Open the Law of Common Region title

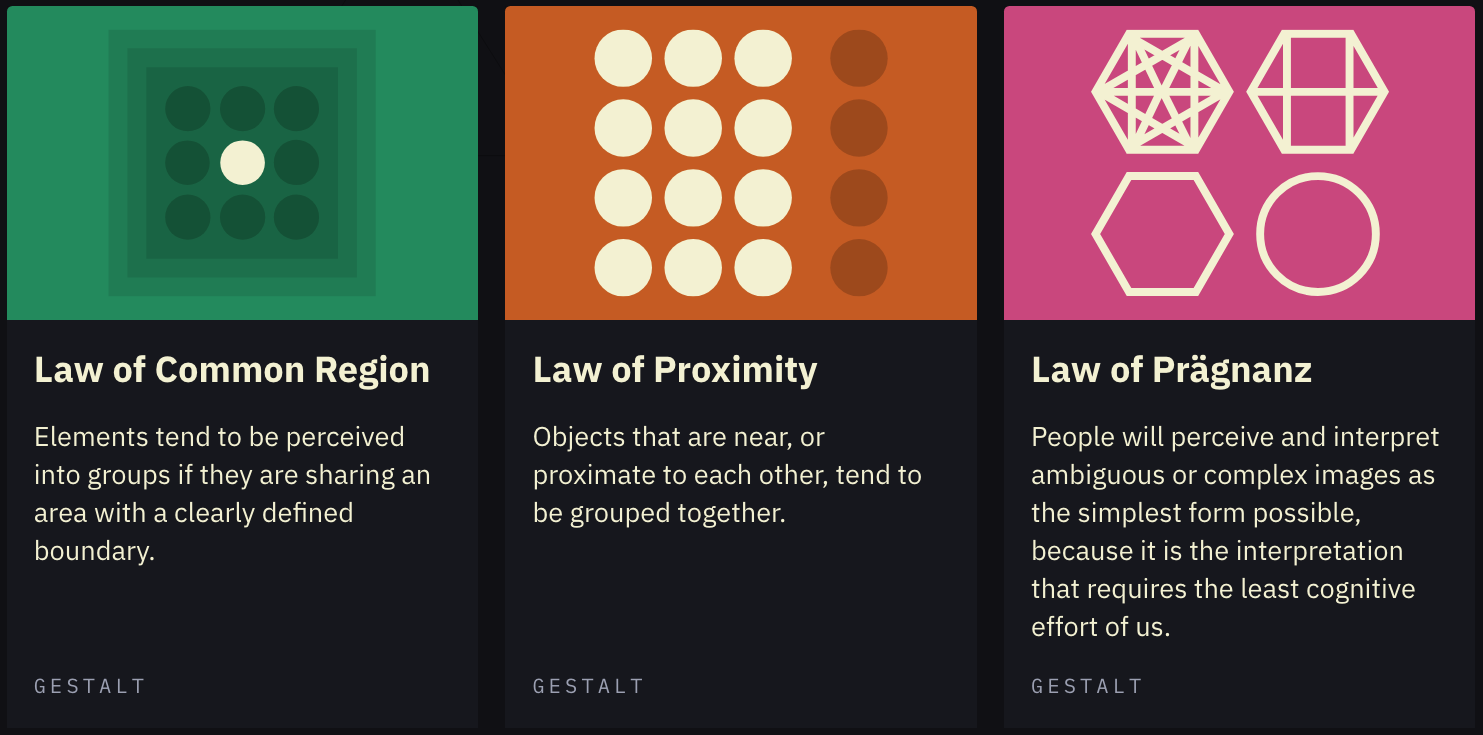coord(232,370)
